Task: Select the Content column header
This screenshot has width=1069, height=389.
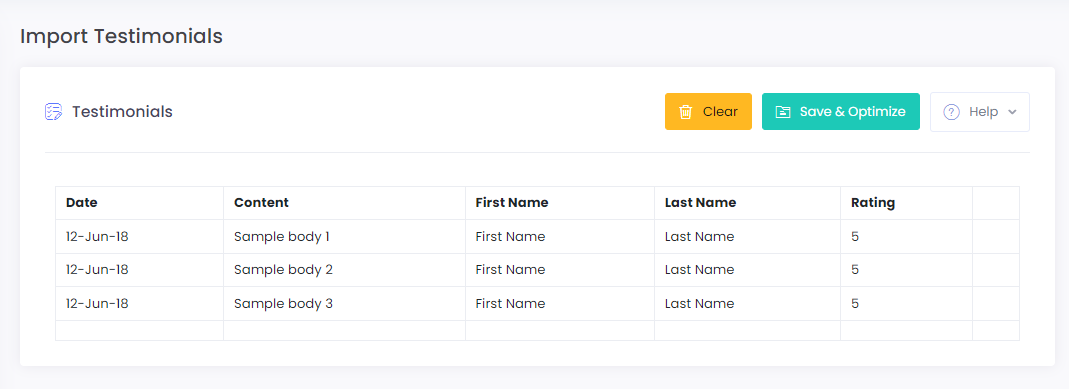Action: [344, 203]
